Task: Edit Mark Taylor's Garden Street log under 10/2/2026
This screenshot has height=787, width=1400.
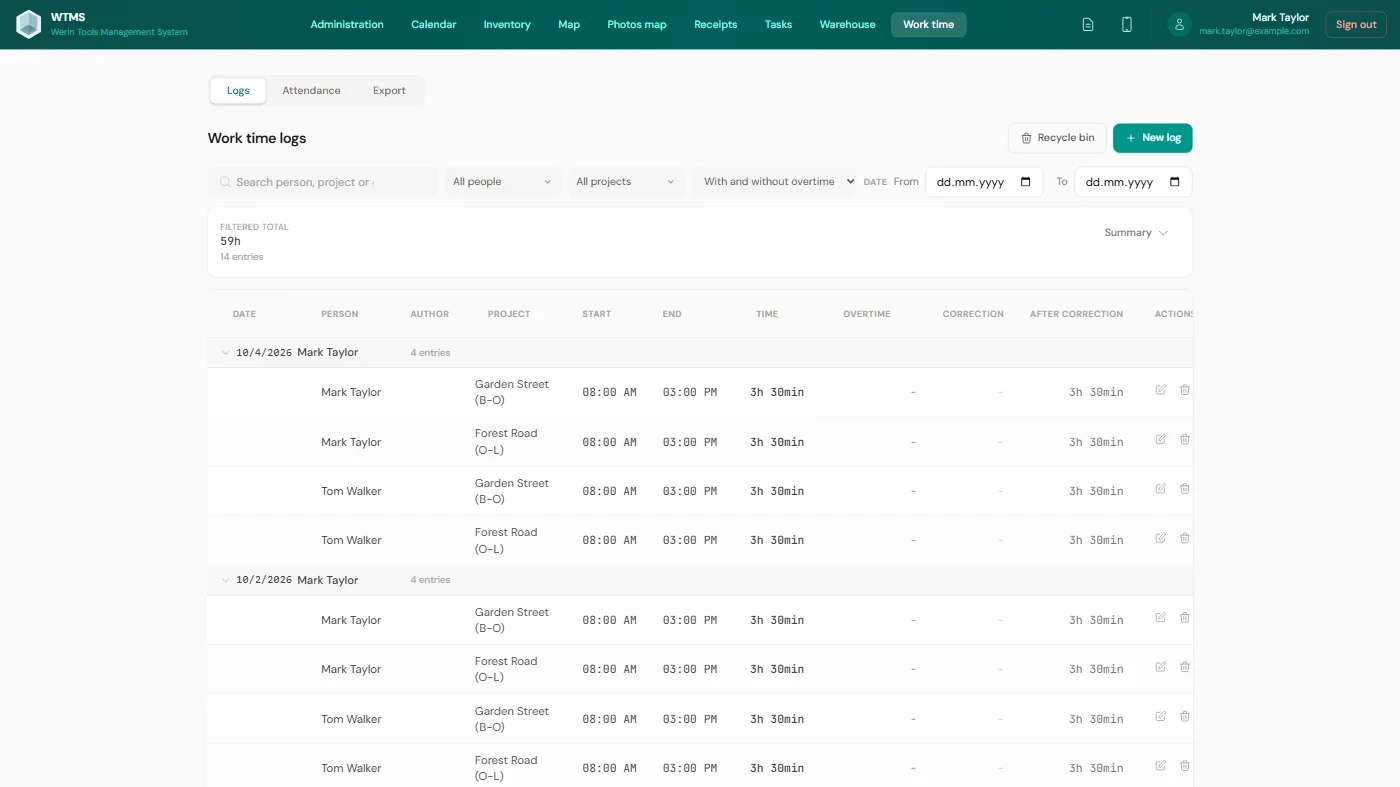Action: (x=1161, y=618)
